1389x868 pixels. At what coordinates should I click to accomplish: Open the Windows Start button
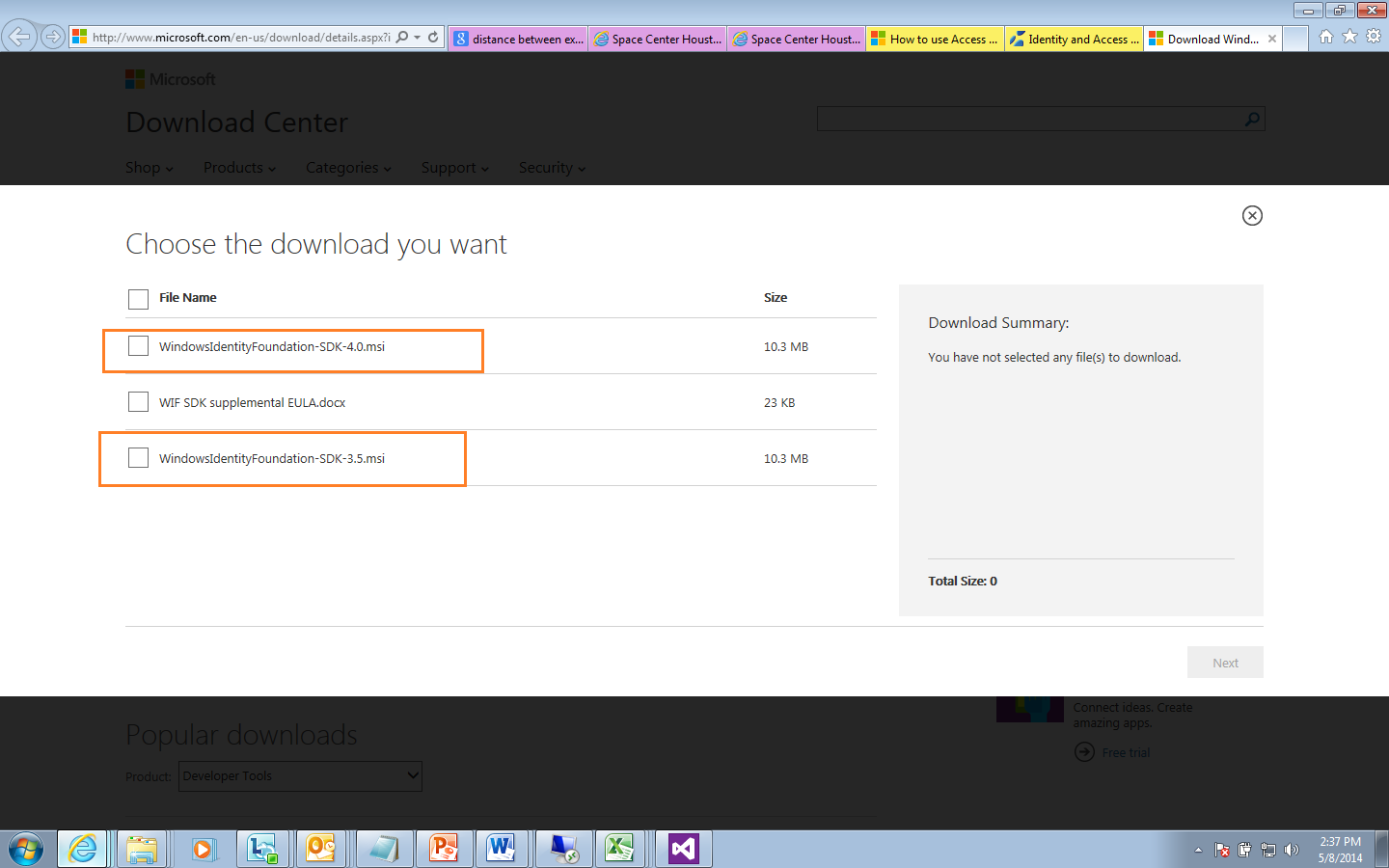pyautogui.click(x=26, y=850)
